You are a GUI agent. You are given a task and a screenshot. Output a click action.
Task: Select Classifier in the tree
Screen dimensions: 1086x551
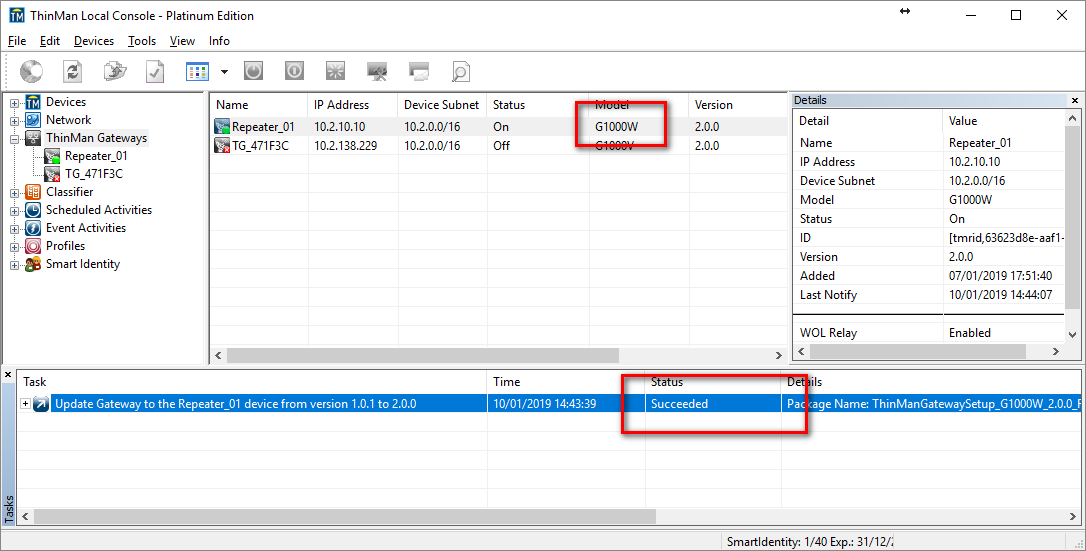coord(69,192)
